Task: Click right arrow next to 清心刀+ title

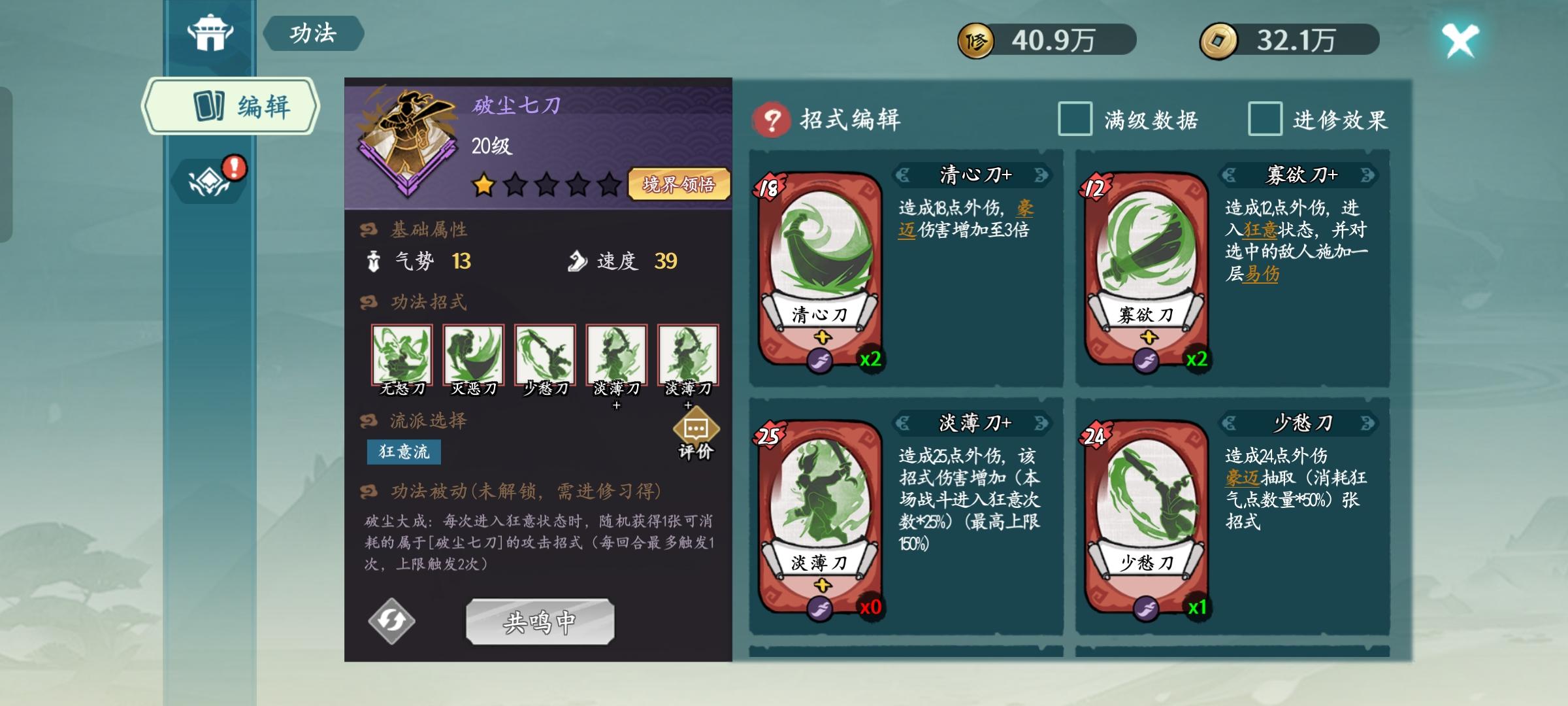Action: [x=1041, y=175]
